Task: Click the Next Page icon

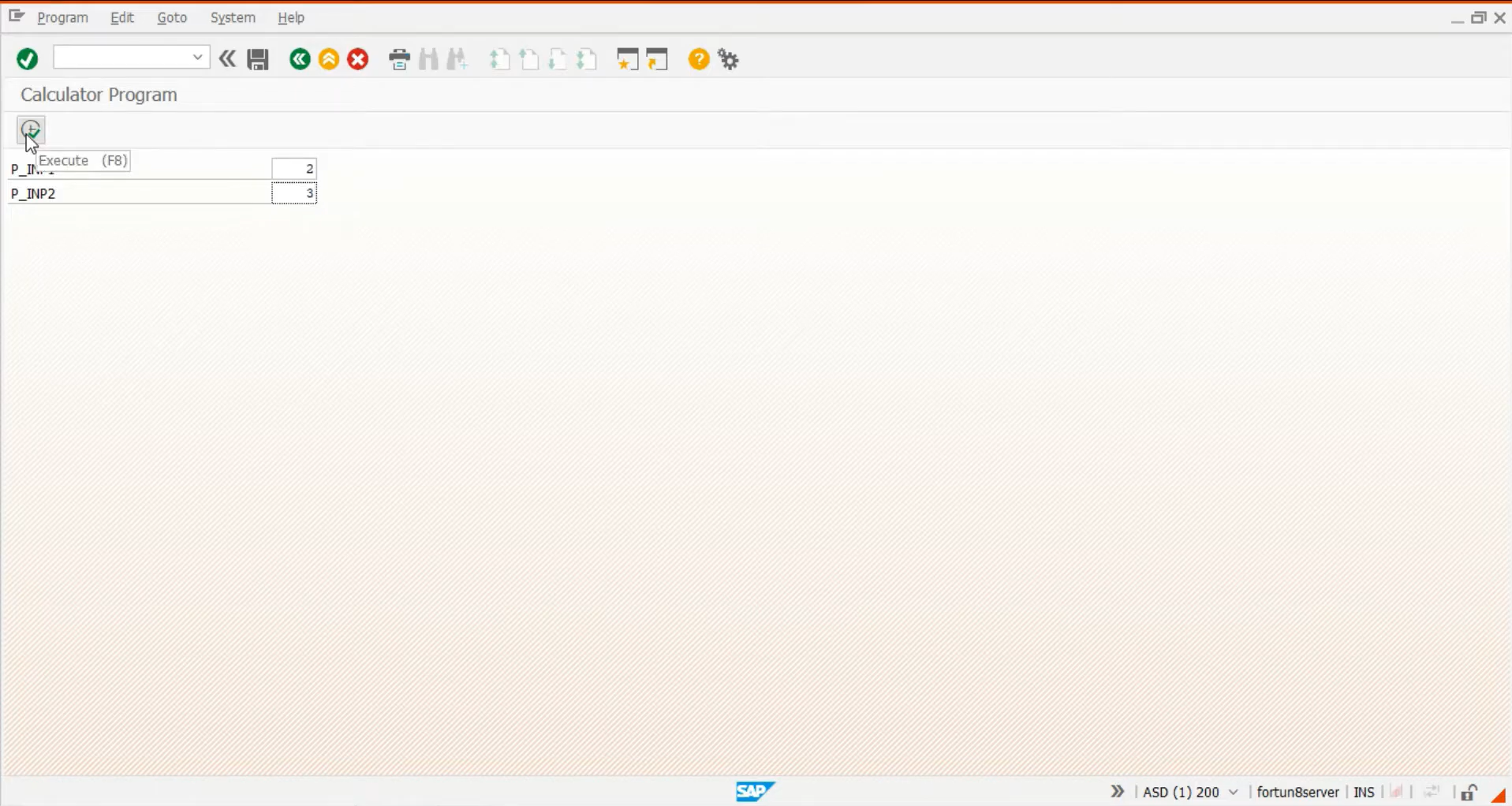Action: click(x=558, y=59)
